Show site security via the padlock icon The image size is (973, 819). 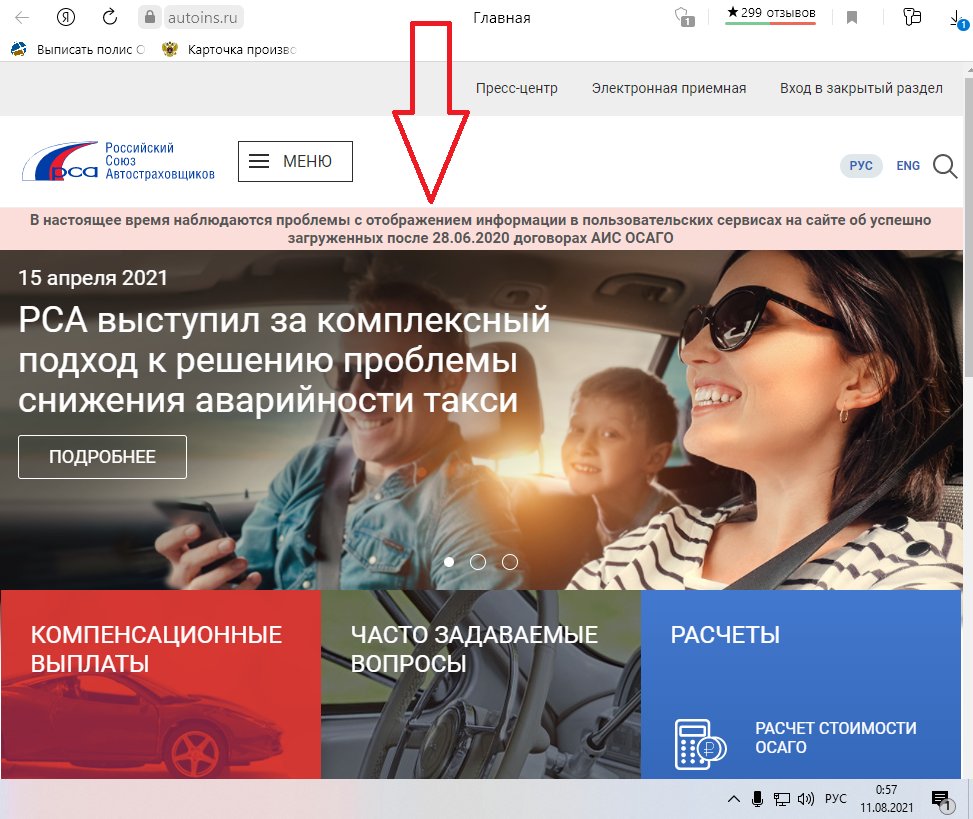[150, 17]
